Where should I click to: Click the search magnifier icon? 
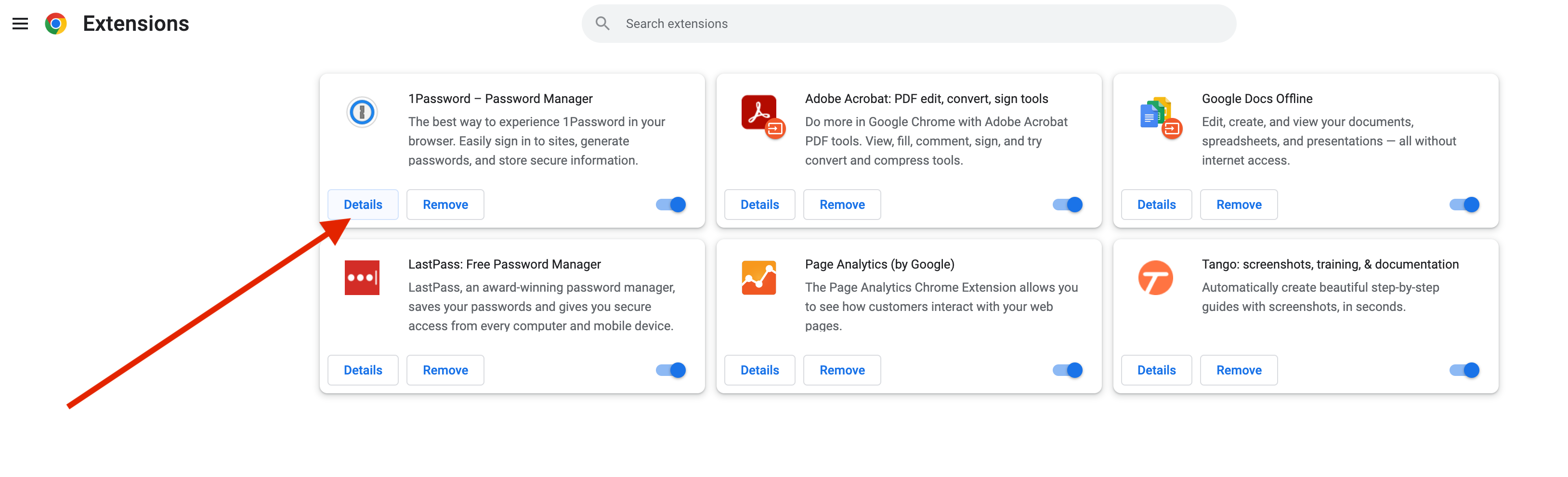pyautogui.click(x=602, y=24)
